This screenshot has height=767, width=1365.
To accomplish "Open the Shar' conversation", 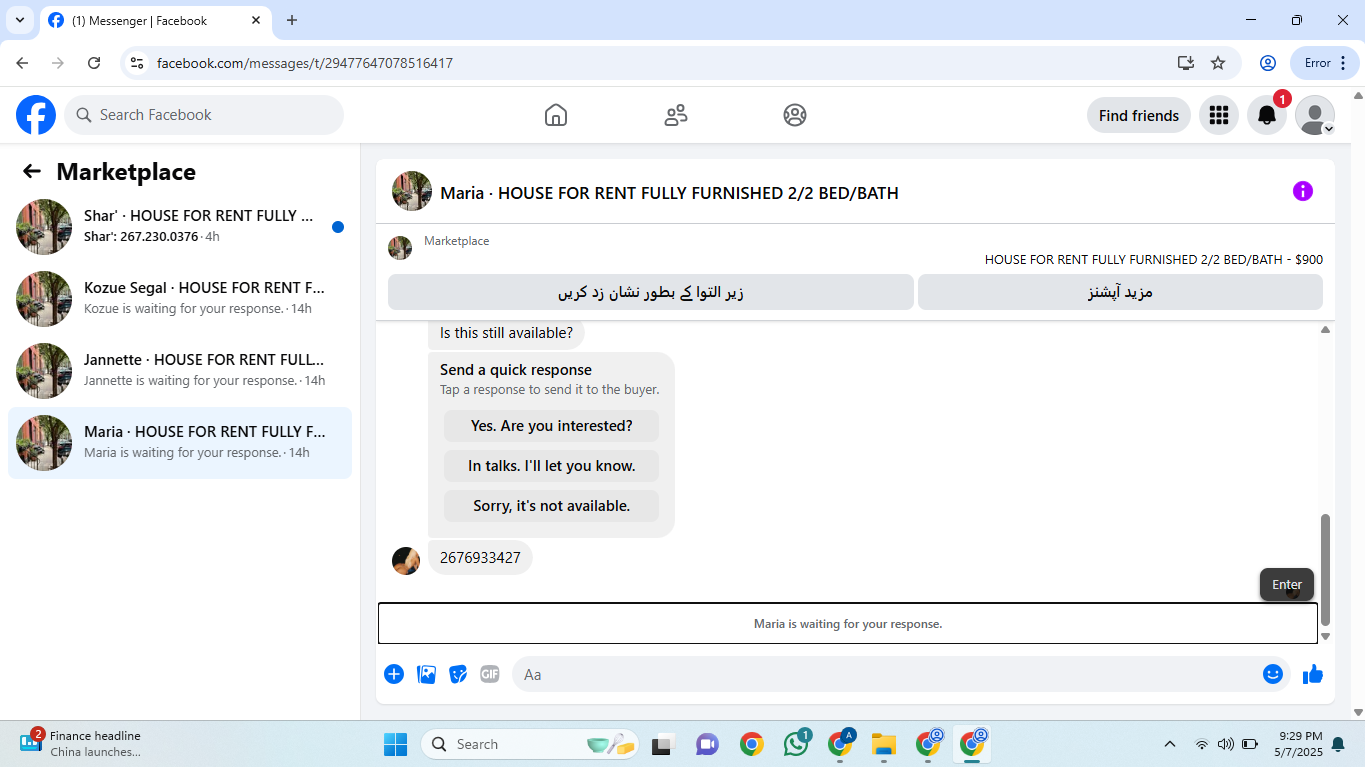I will (180, 227).
